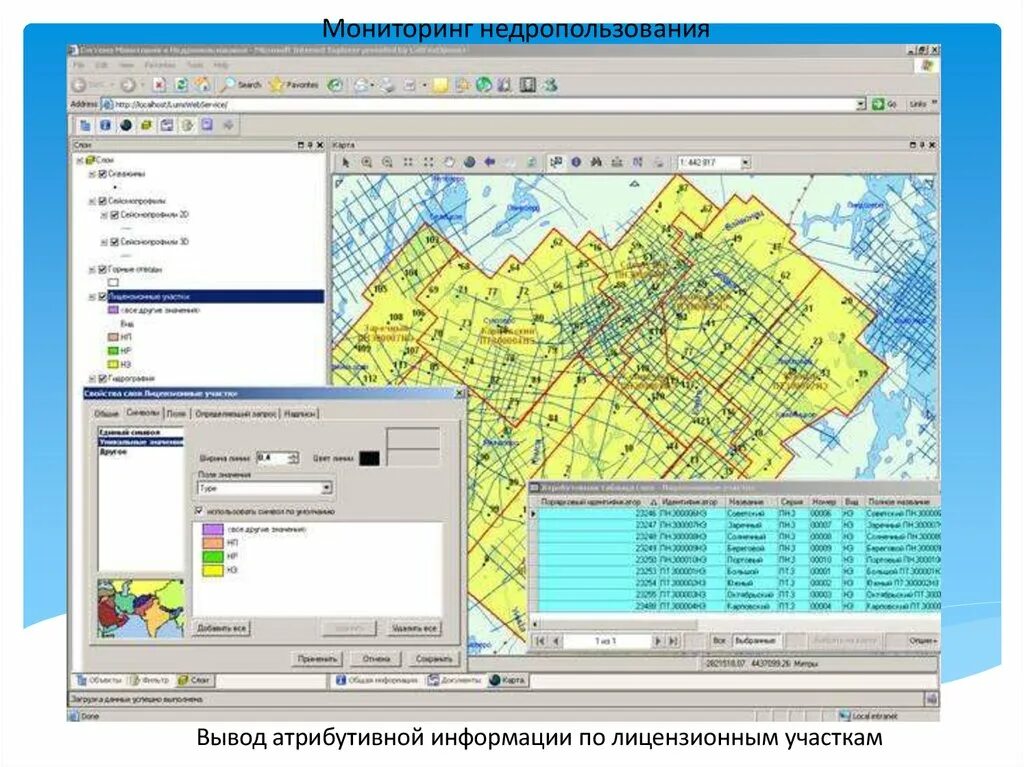Click the browser Home icon
Viewport: 1024px width, 767px height.
pos(202,85)
